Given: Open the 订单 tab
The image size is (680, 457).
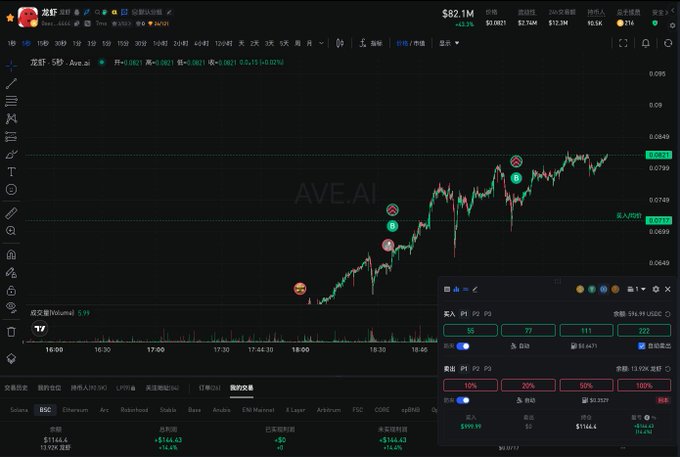Looking at the screenshot, I should 209,388.
